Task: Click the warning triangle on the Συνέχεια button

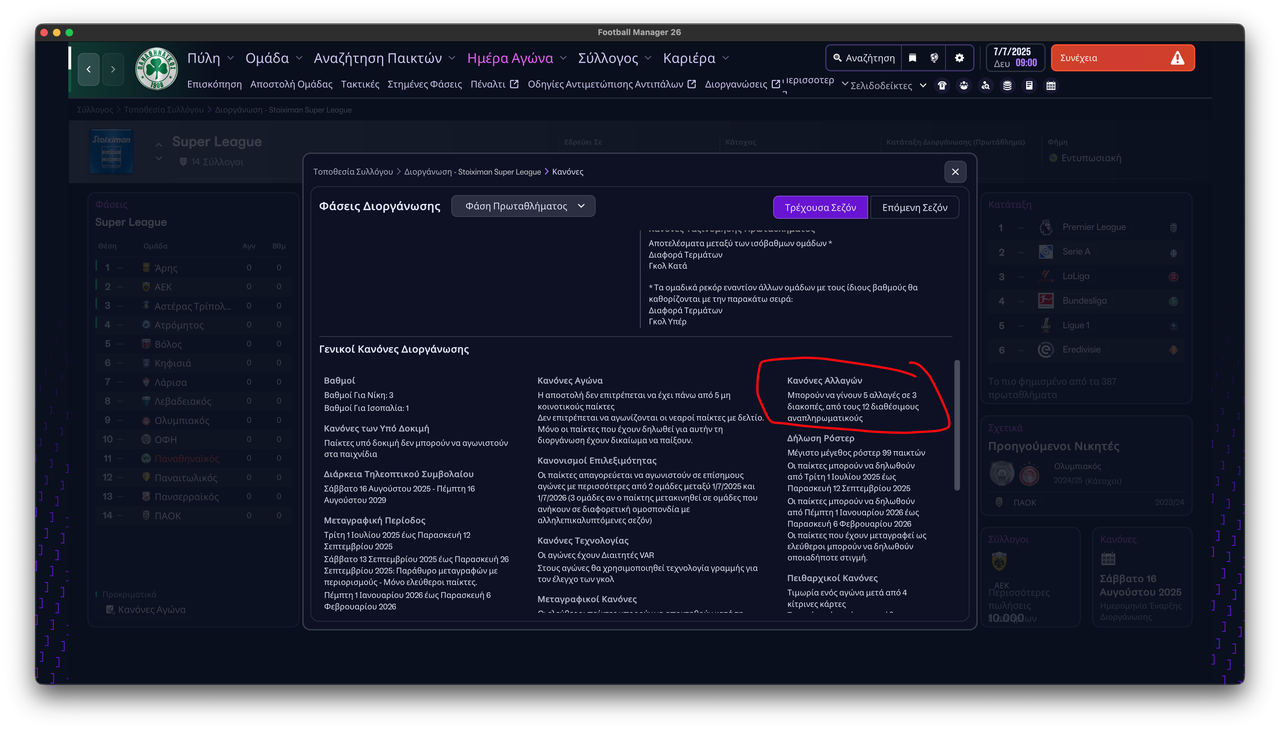Action: coord(1177,58)
